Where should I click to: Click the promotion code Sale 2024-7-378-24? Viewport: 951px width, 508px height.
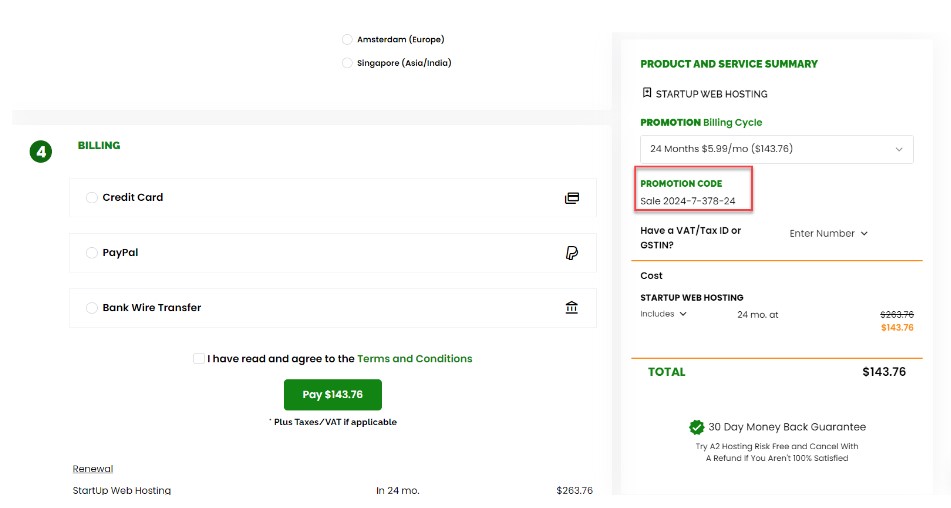(688, 201)
